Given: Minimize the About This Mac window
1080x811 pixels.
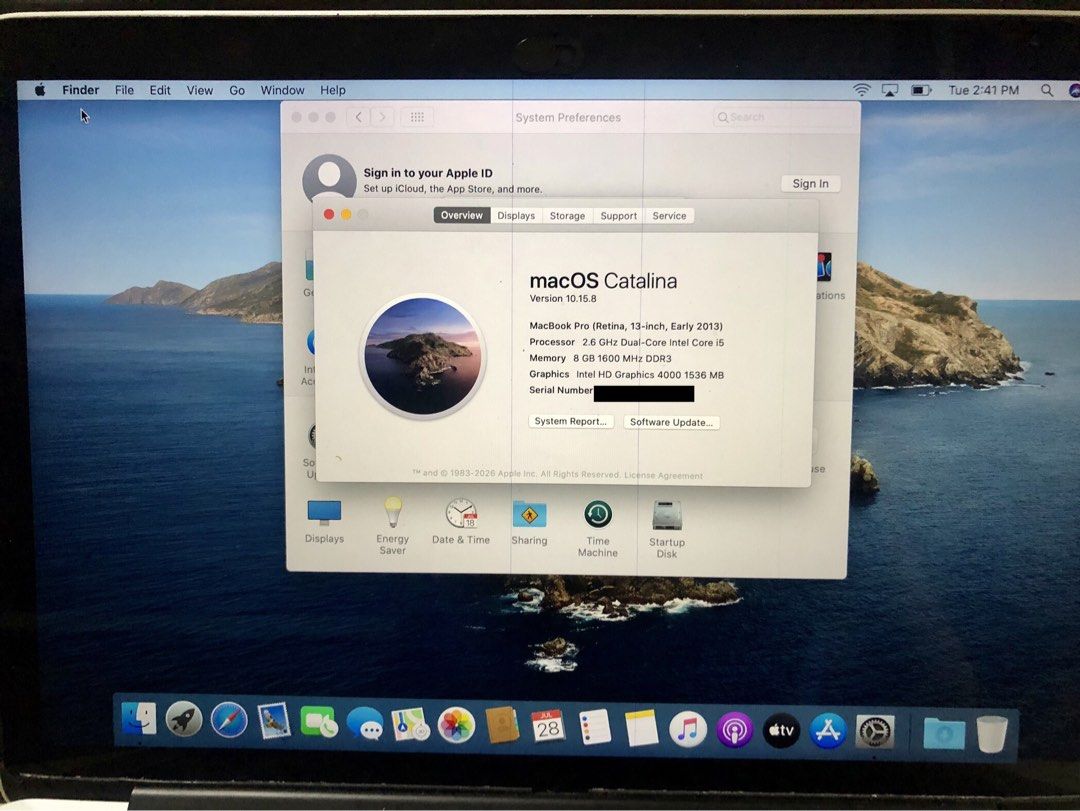Looking at the screenshot, I should pyautogui.click(x=346, y=214).
